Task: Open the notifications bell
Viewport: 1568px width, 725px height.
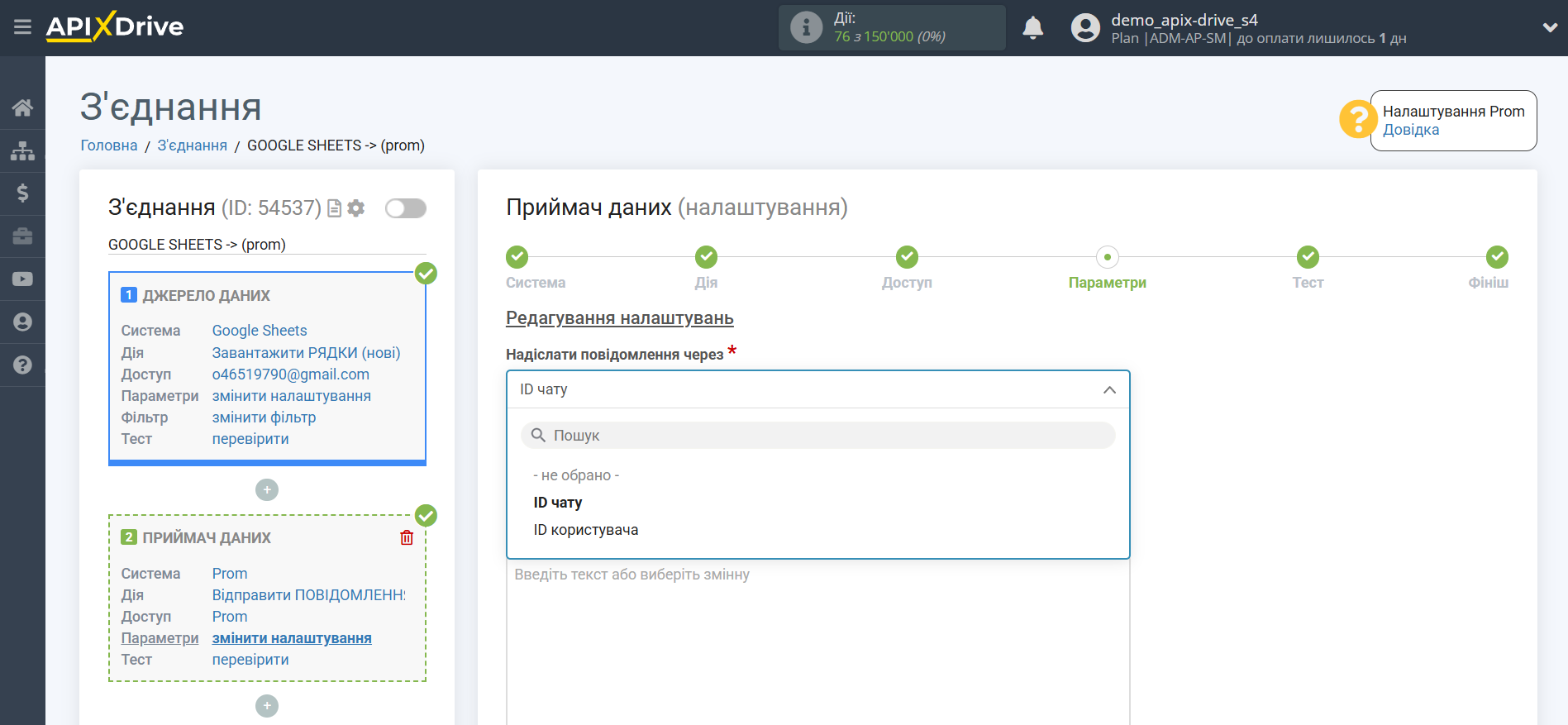Action: (1032, 28)
